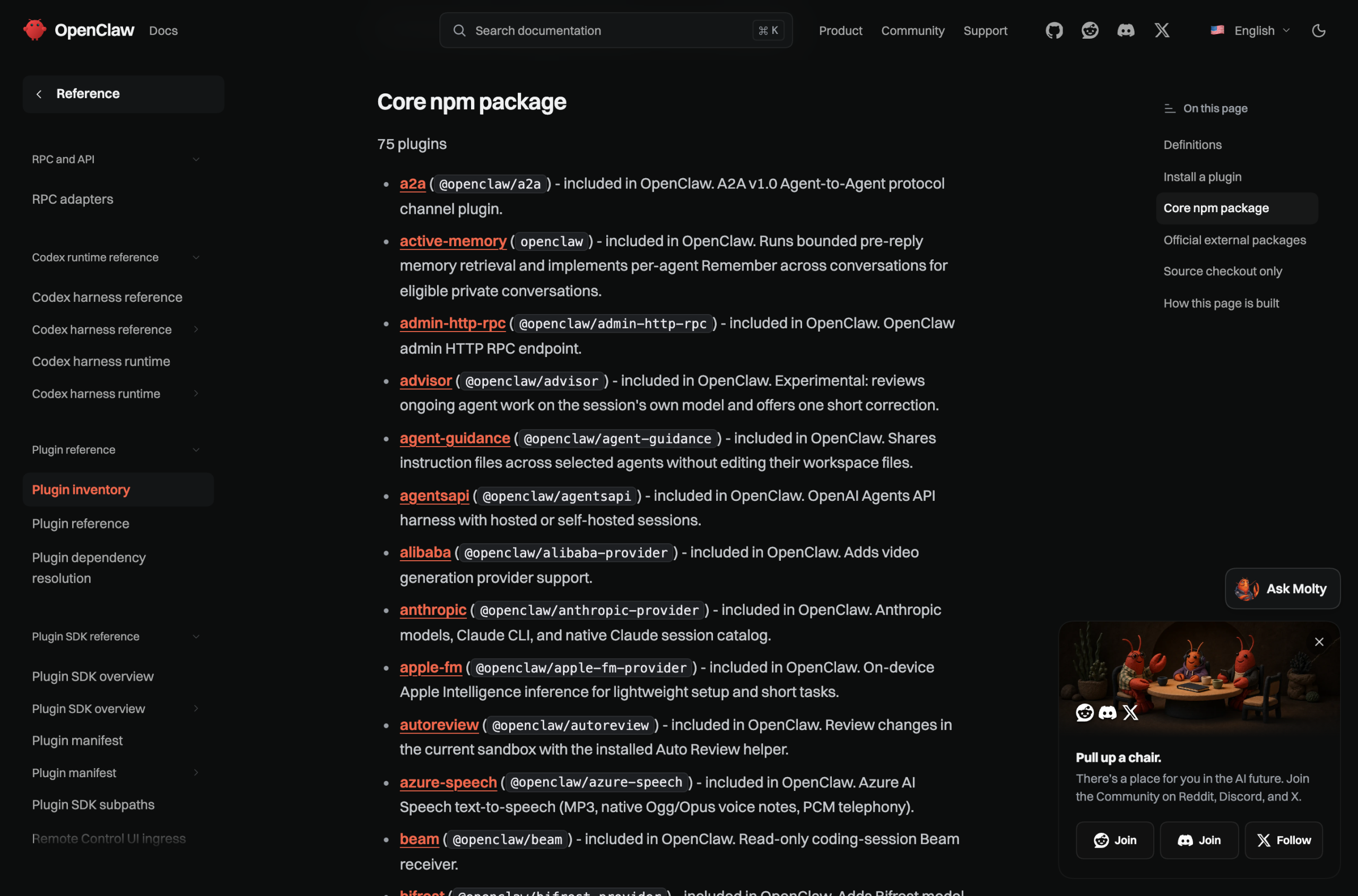Open the a2a plugin link
Viewport: 1358px width, 896px height.
click(x=413, y=184)
